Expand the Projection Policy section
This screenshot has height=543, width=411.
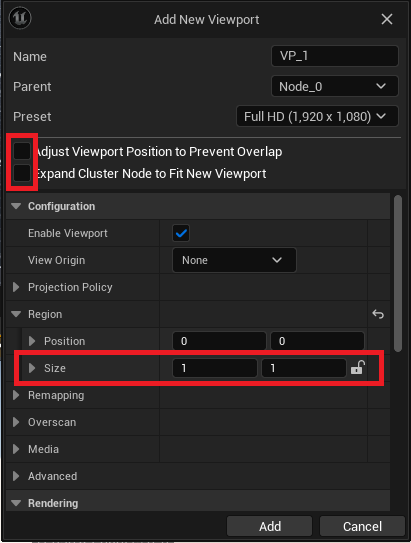pyautogui.click(x=16, y=287)
